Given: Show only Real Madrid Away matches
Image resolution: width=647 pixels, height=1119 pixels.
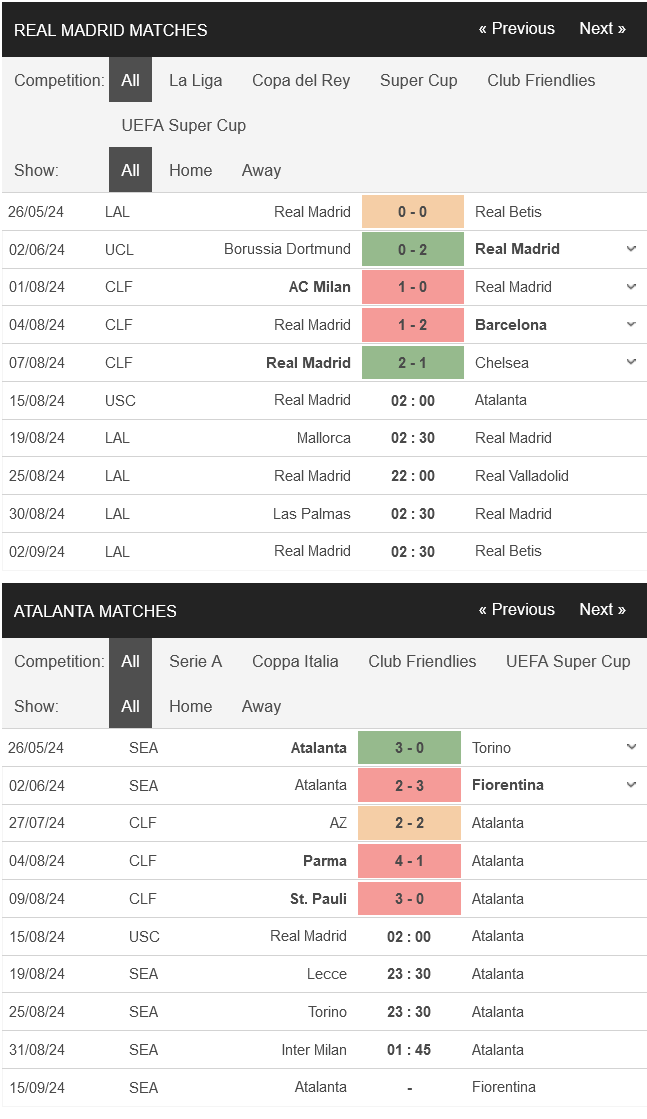Looking at the screenshot, I should [261, 170].
